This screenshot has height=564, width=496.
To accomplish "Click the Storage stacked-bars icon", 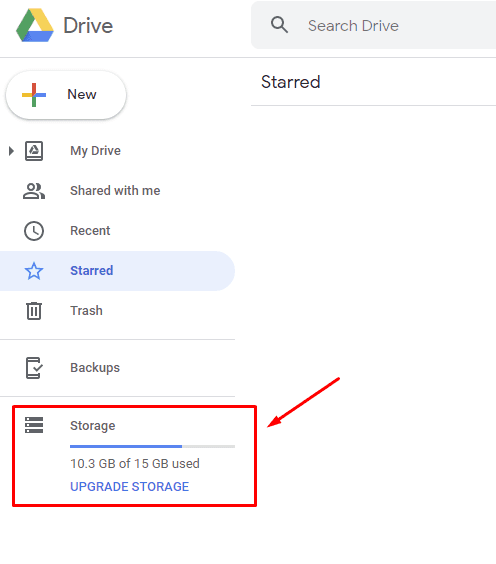I will point(34,425).
